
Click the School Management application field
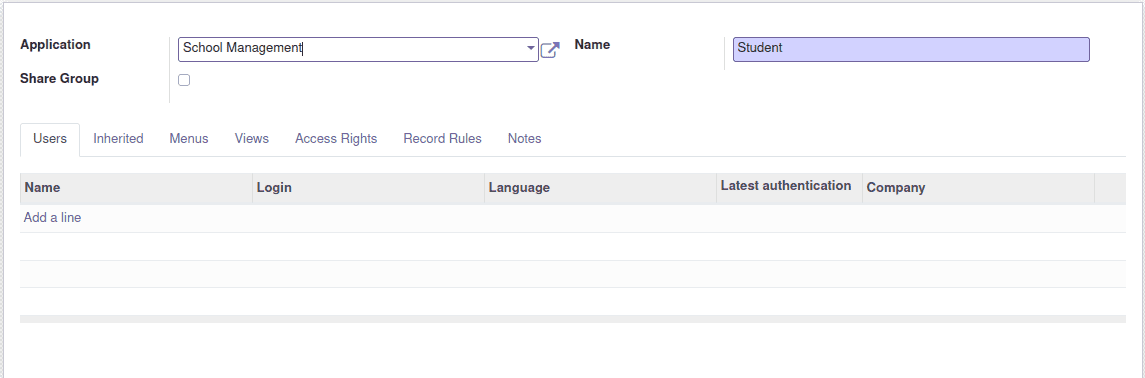(358, 49)
